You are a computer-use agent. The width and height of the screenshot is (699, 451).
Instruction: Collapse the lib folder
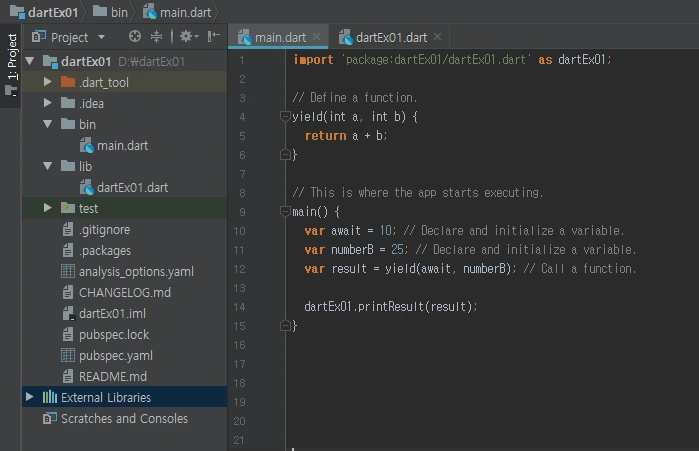coord(48,166)
